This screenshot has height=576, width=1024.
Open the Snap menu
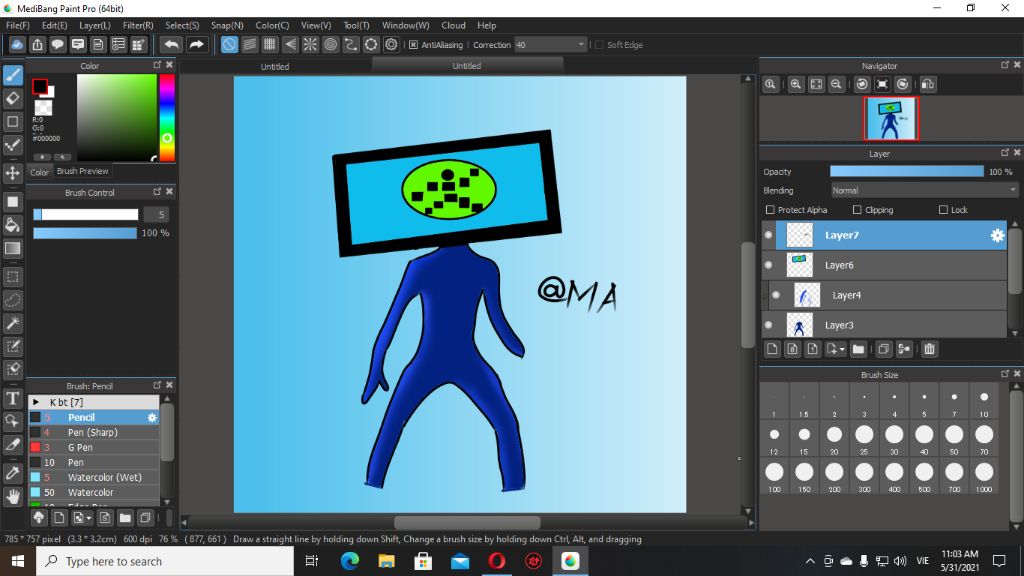tap(227, 25)
